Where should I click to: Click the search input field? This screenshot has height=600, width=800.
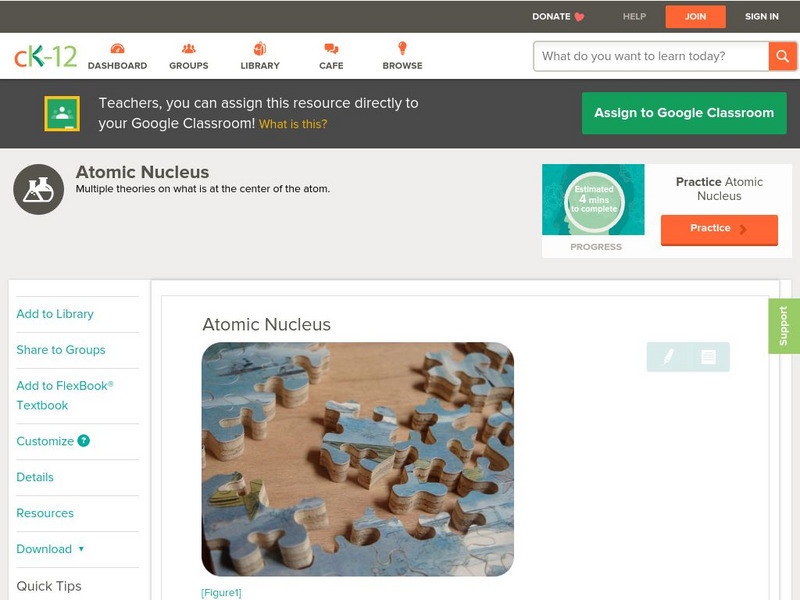tap(651, 56)
